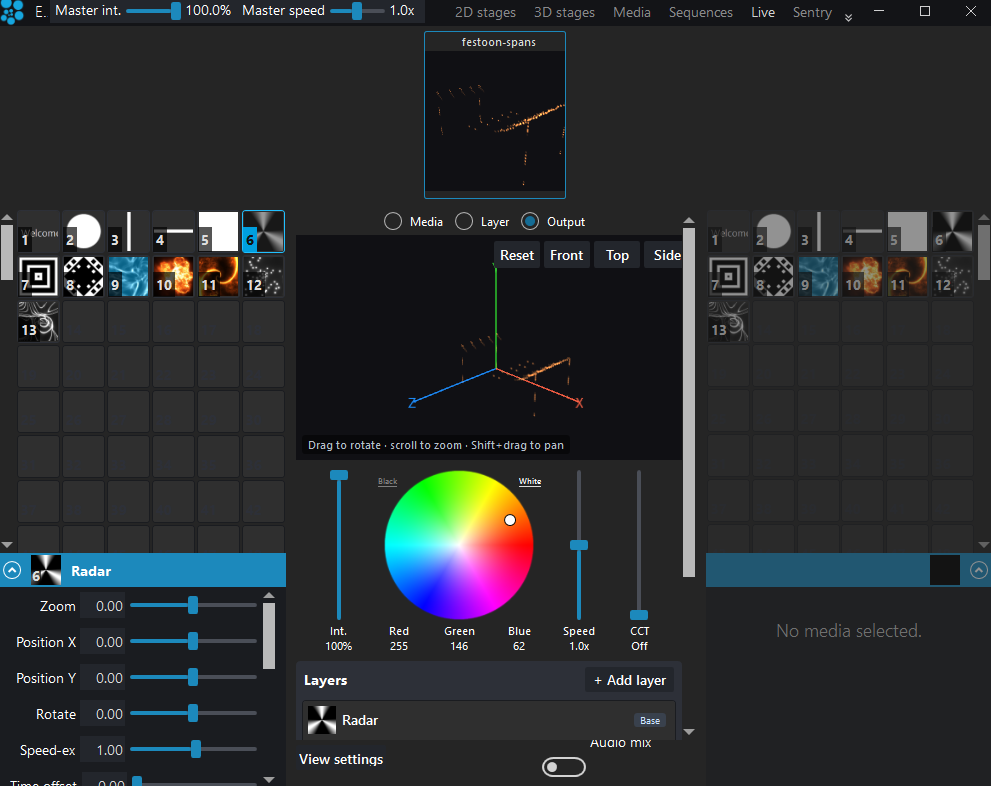Click the Radar parameters scroll-up arrow
The width and height of the screenshot is (991, 786).
point(269,595)
